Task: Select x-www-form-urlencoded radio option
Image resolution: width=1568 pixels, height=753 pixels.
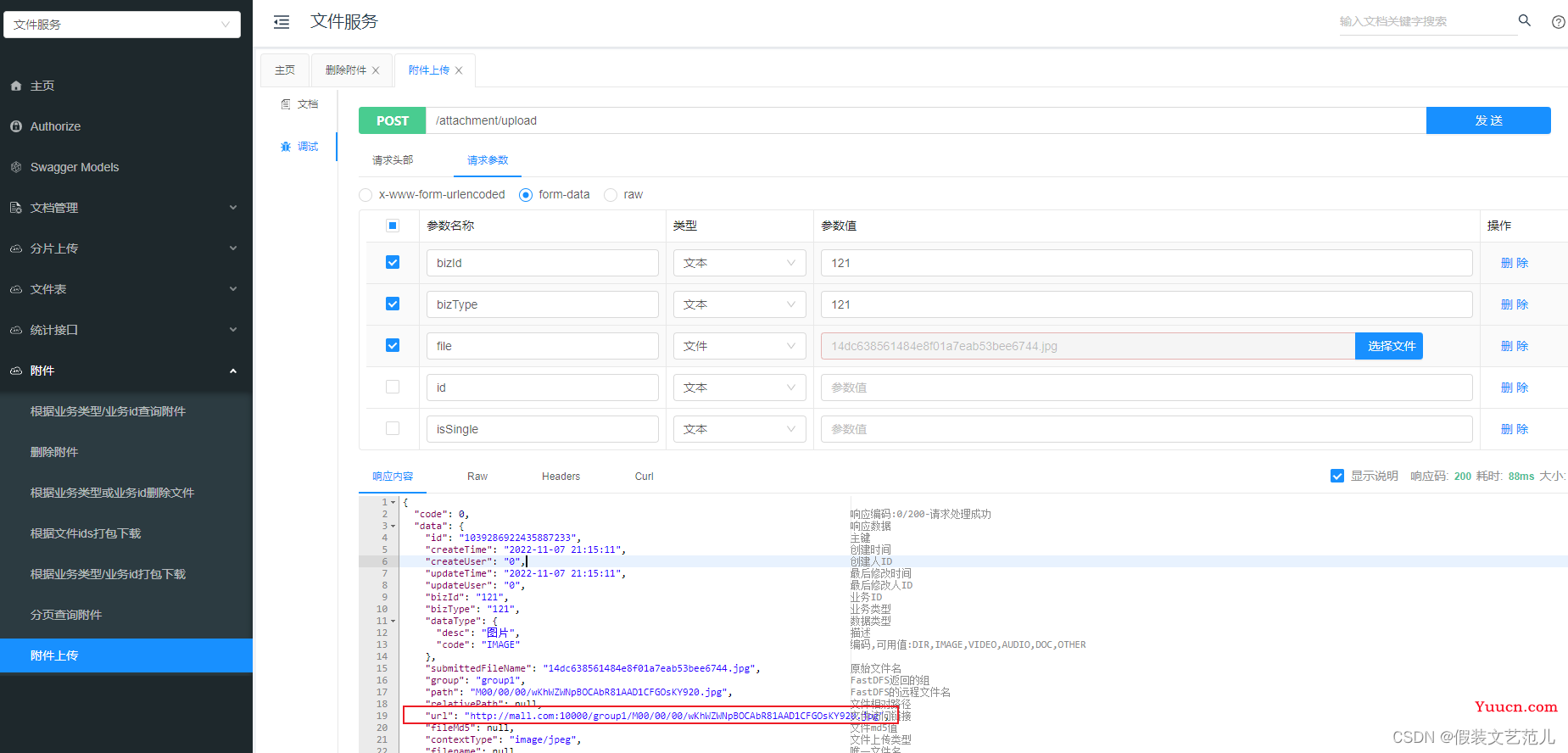Action: (365, 195)
